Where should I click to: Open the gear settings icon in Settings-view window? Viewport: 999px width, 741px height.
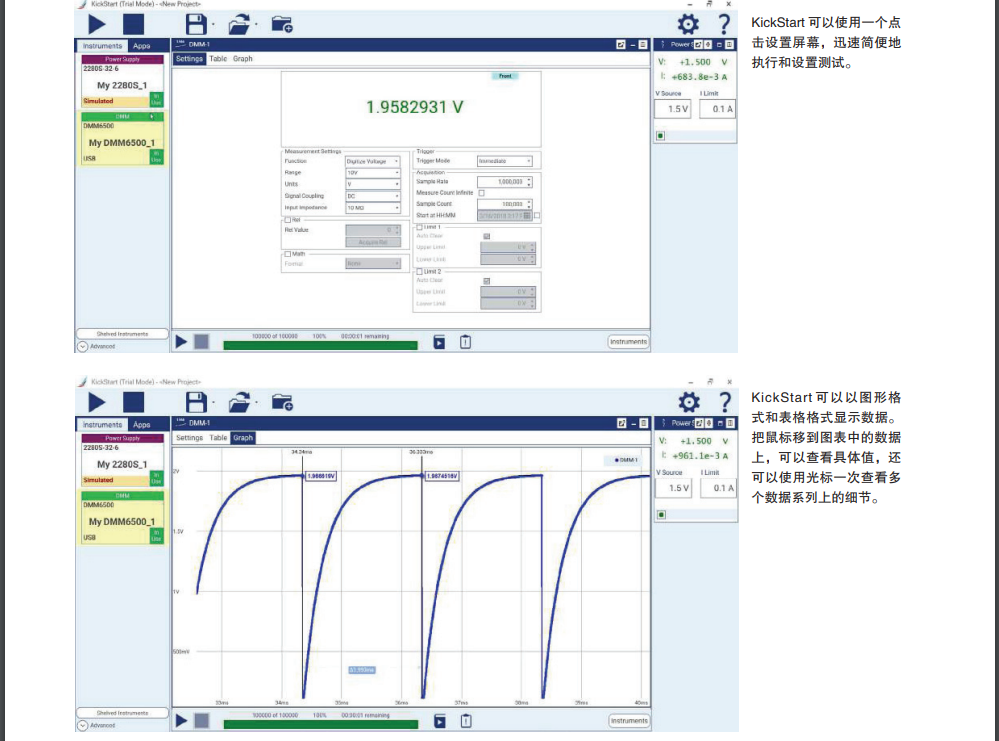point(688,24)
